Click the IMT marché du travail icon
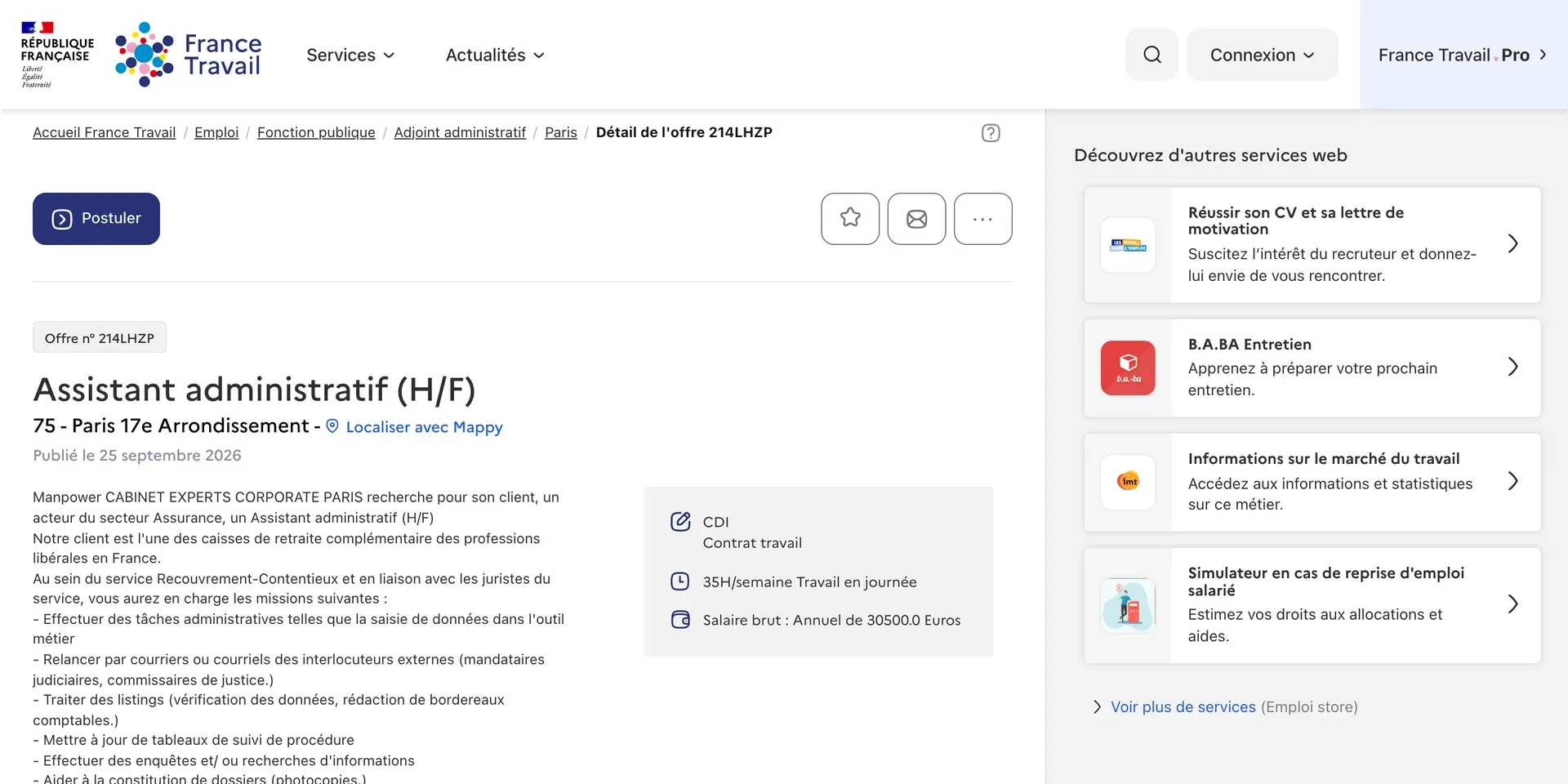 1128,482
